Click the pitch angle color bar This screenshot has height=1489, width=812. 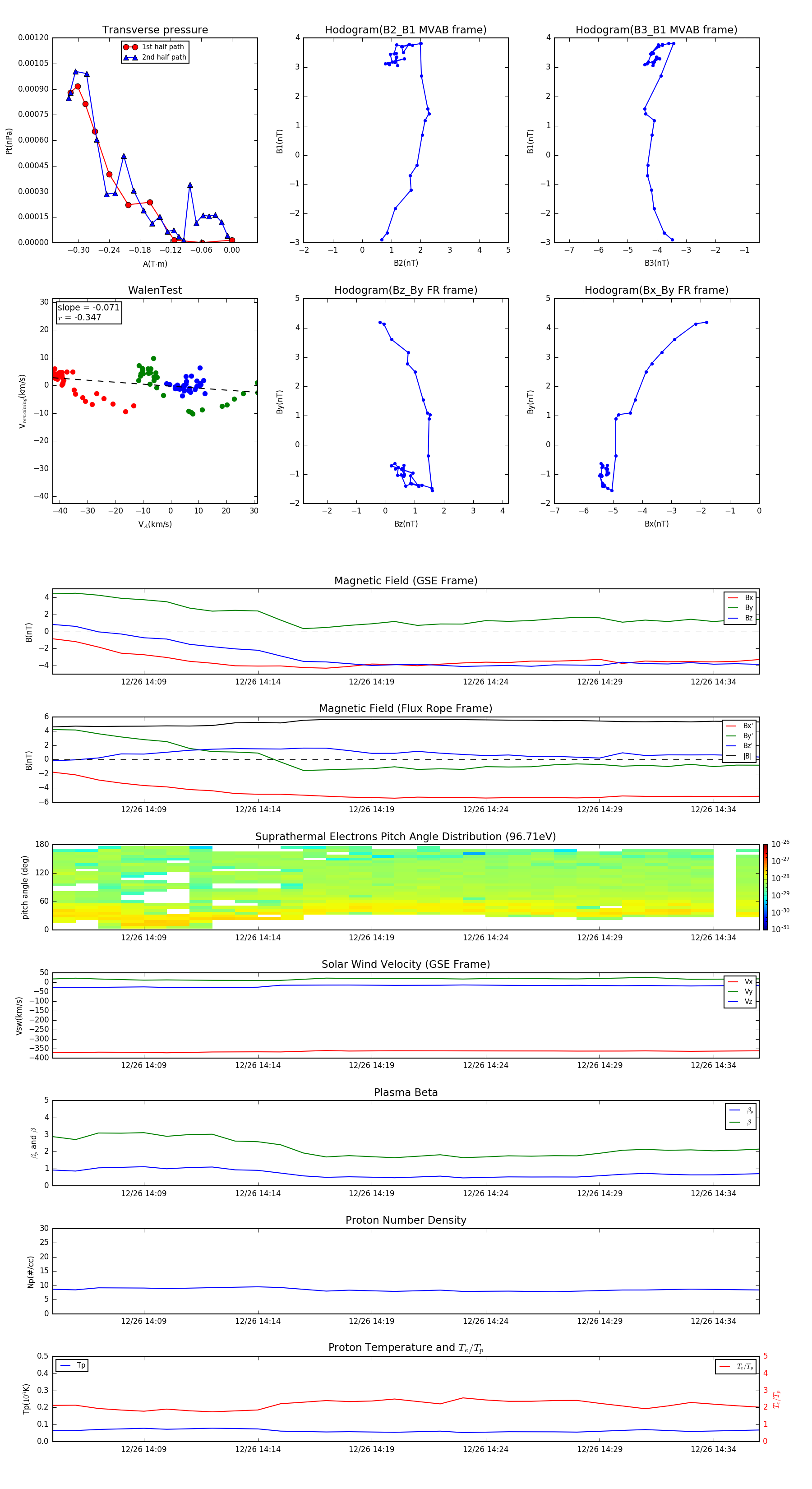(x=765, y=887)
